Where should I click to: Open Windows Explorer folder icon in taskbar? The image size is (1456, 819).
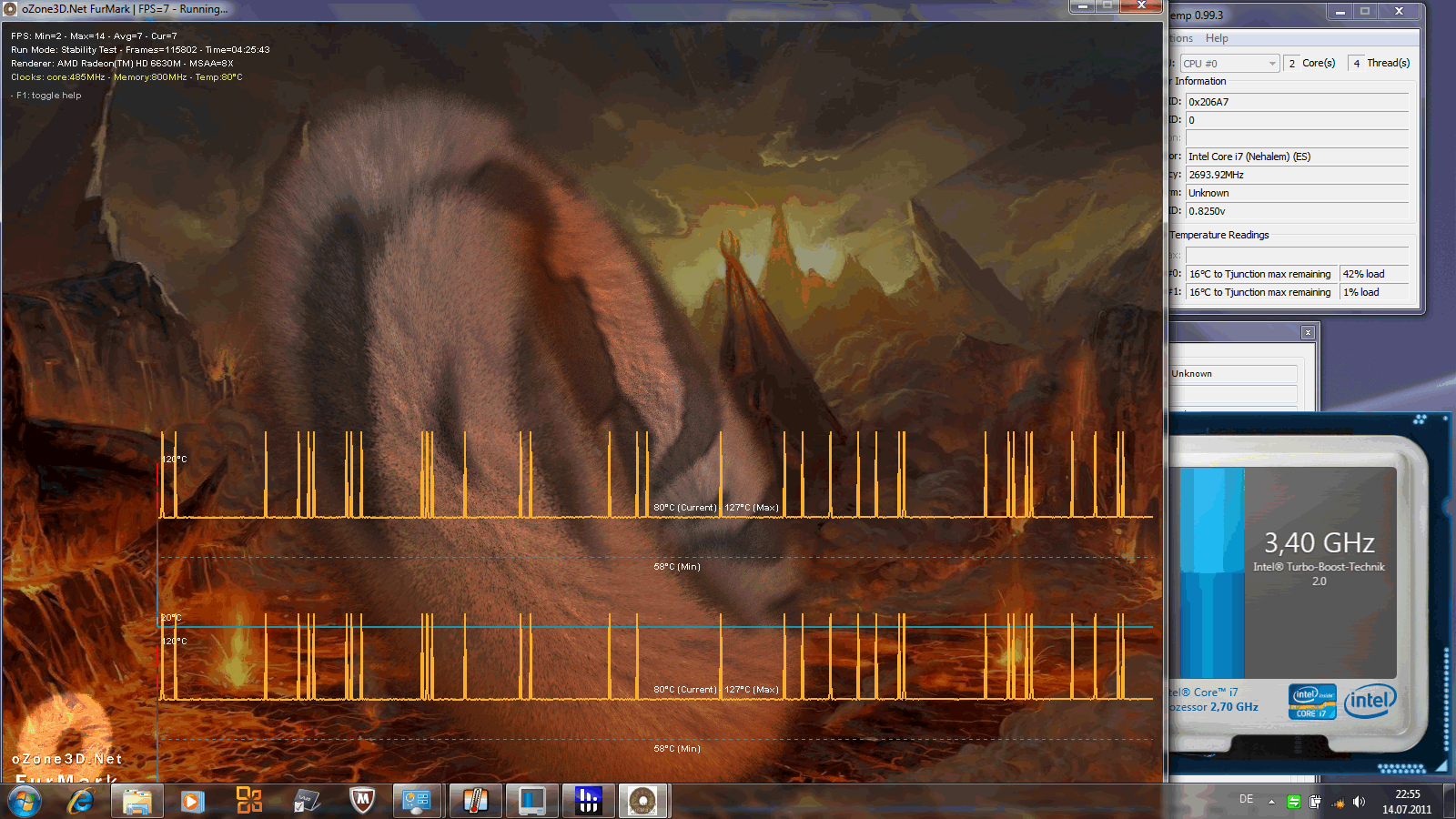137,802
